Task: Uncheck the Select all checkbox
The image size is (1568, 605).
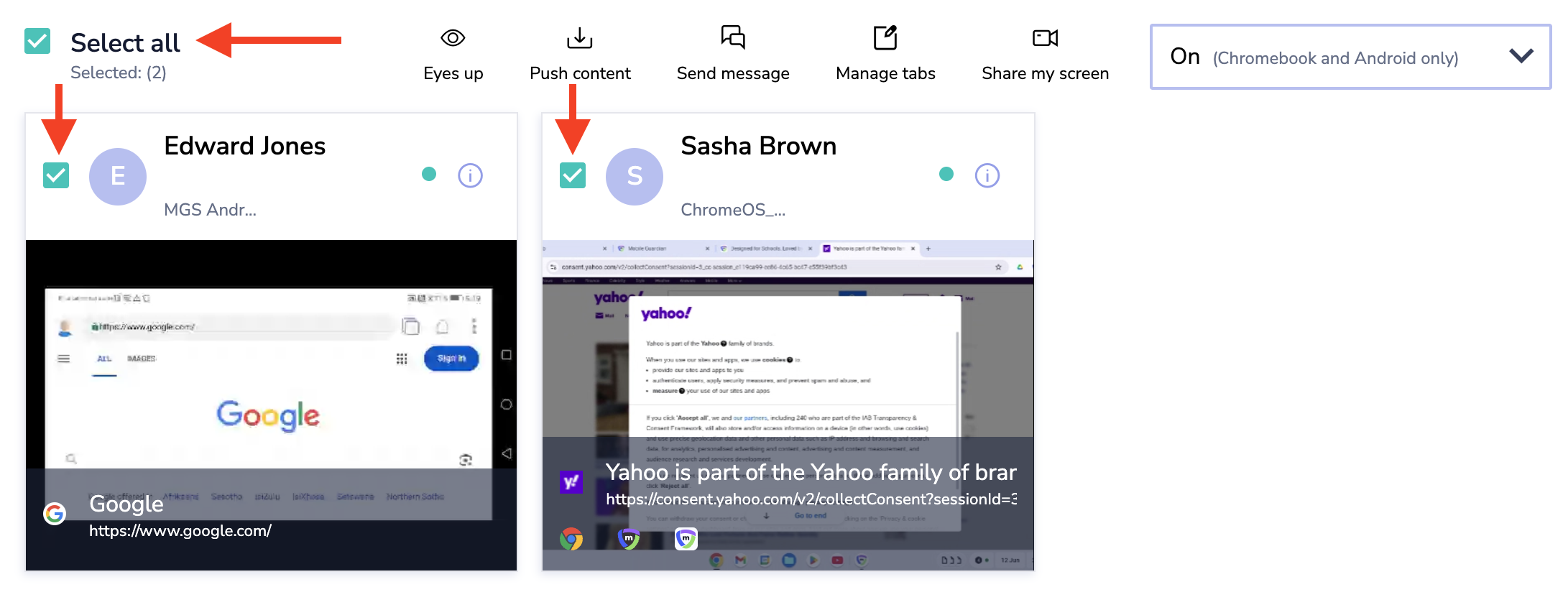Action: coord(37,42)
